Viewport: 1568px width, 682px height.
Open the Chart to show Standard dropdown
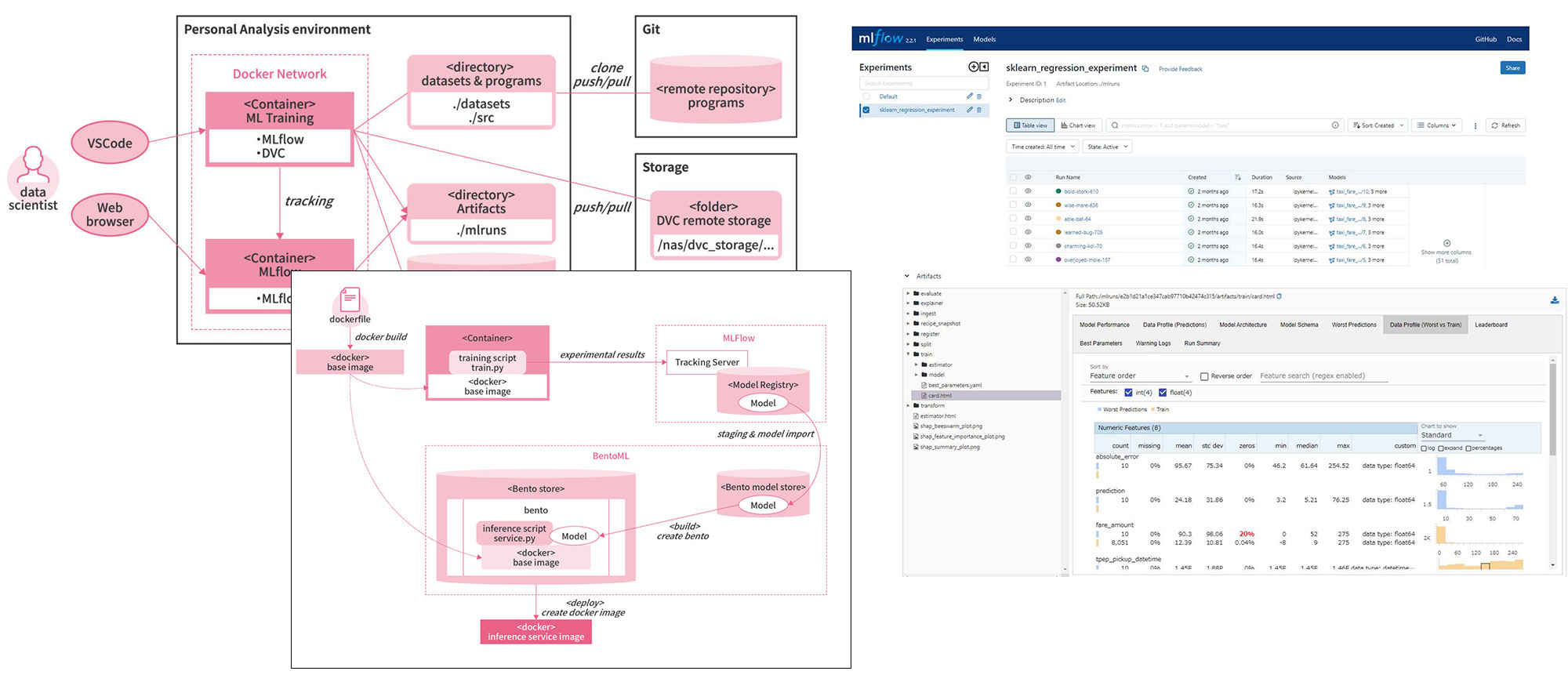pos(1452,435)
